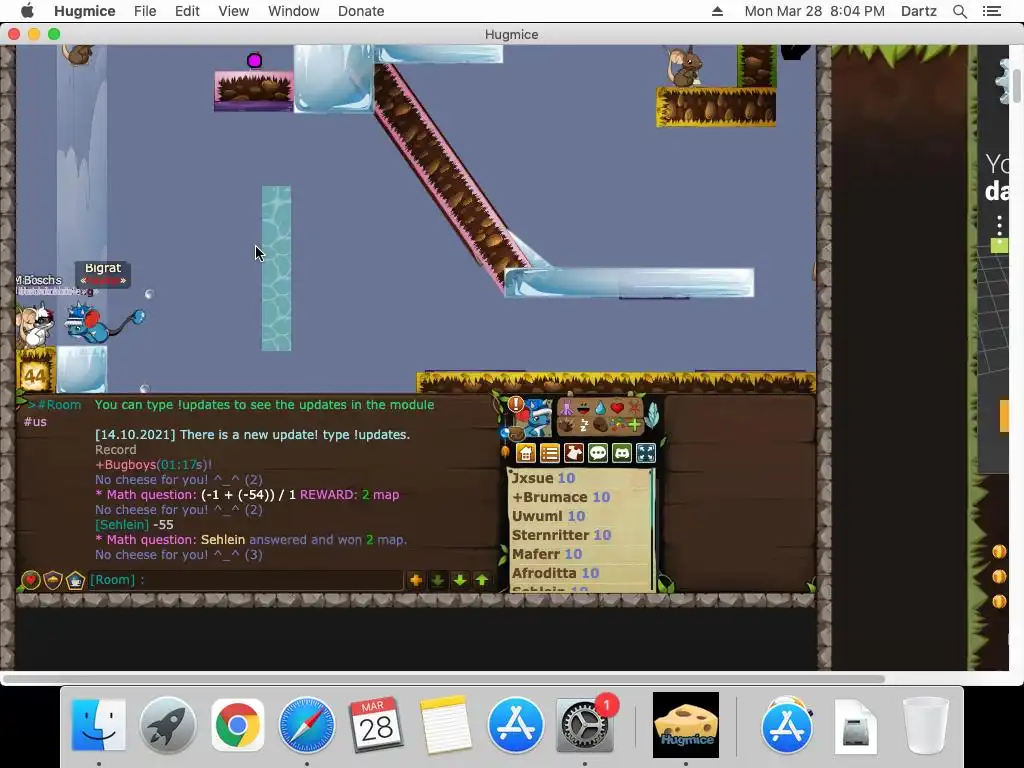The image size is (1024, 768).
Task: Open the File menu
Action: pos(145,11)
